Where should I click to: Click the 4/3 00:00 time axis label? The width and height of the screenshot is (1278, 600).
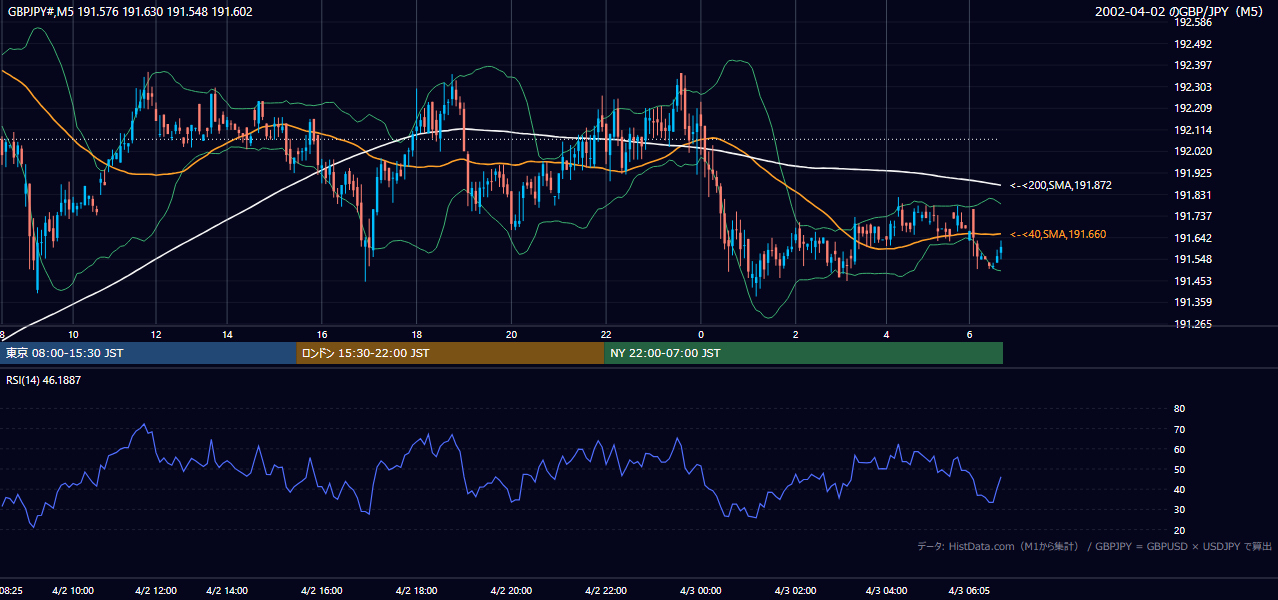[702, 591]
